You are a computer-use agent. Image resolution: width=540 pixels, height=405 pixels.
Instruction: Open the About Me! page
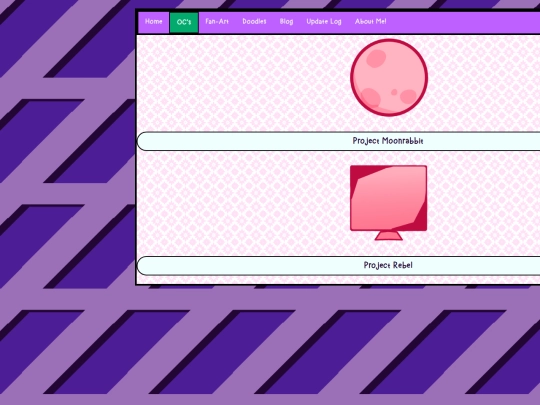tap(371, 22)
